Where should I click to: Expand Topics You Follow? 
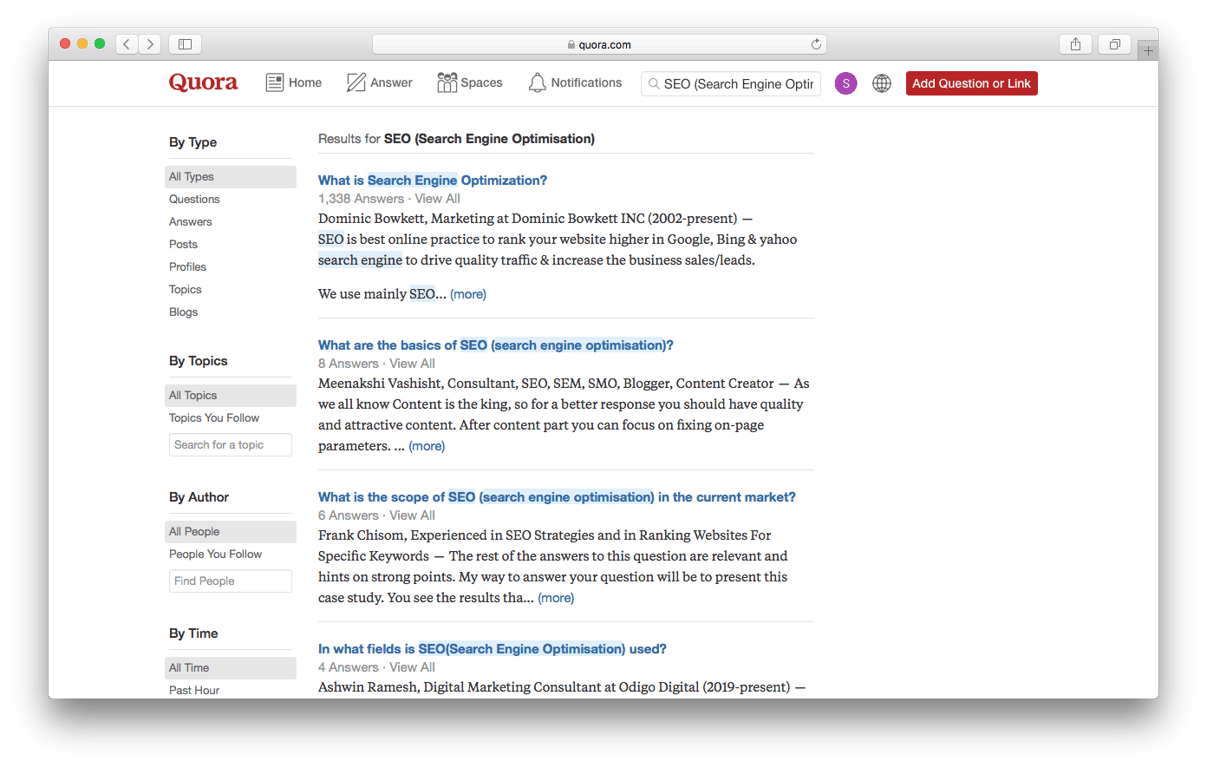(214, 417)
